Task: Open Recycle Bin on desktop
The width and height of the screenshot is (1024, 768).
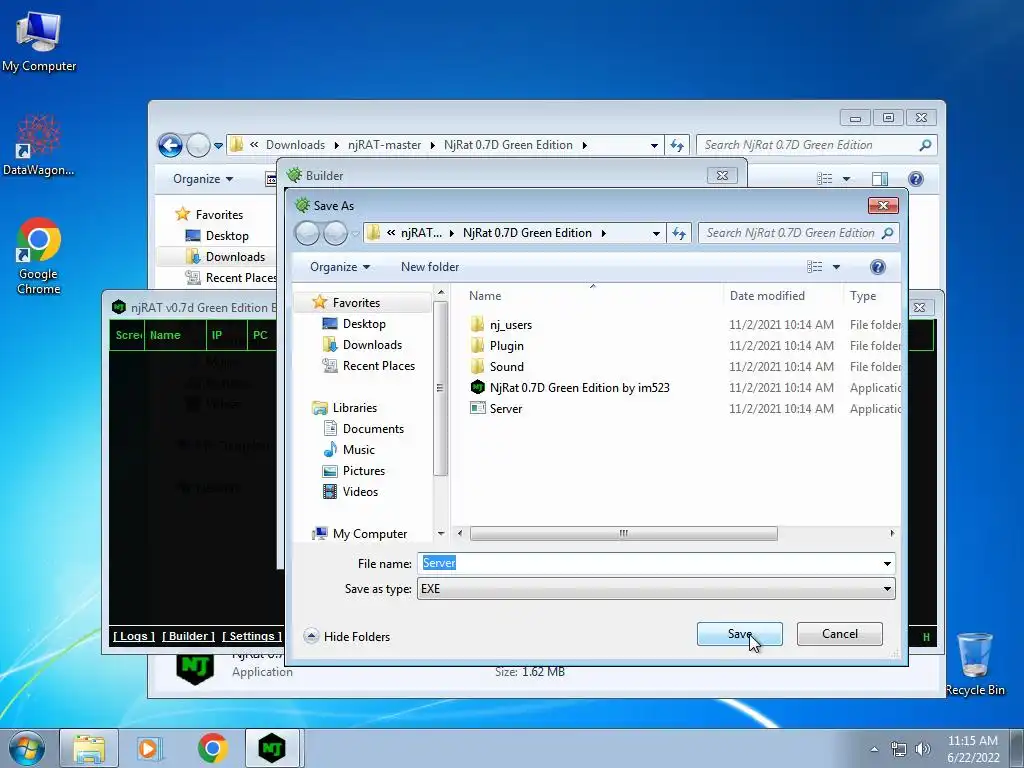Action: tap(975, 664)
